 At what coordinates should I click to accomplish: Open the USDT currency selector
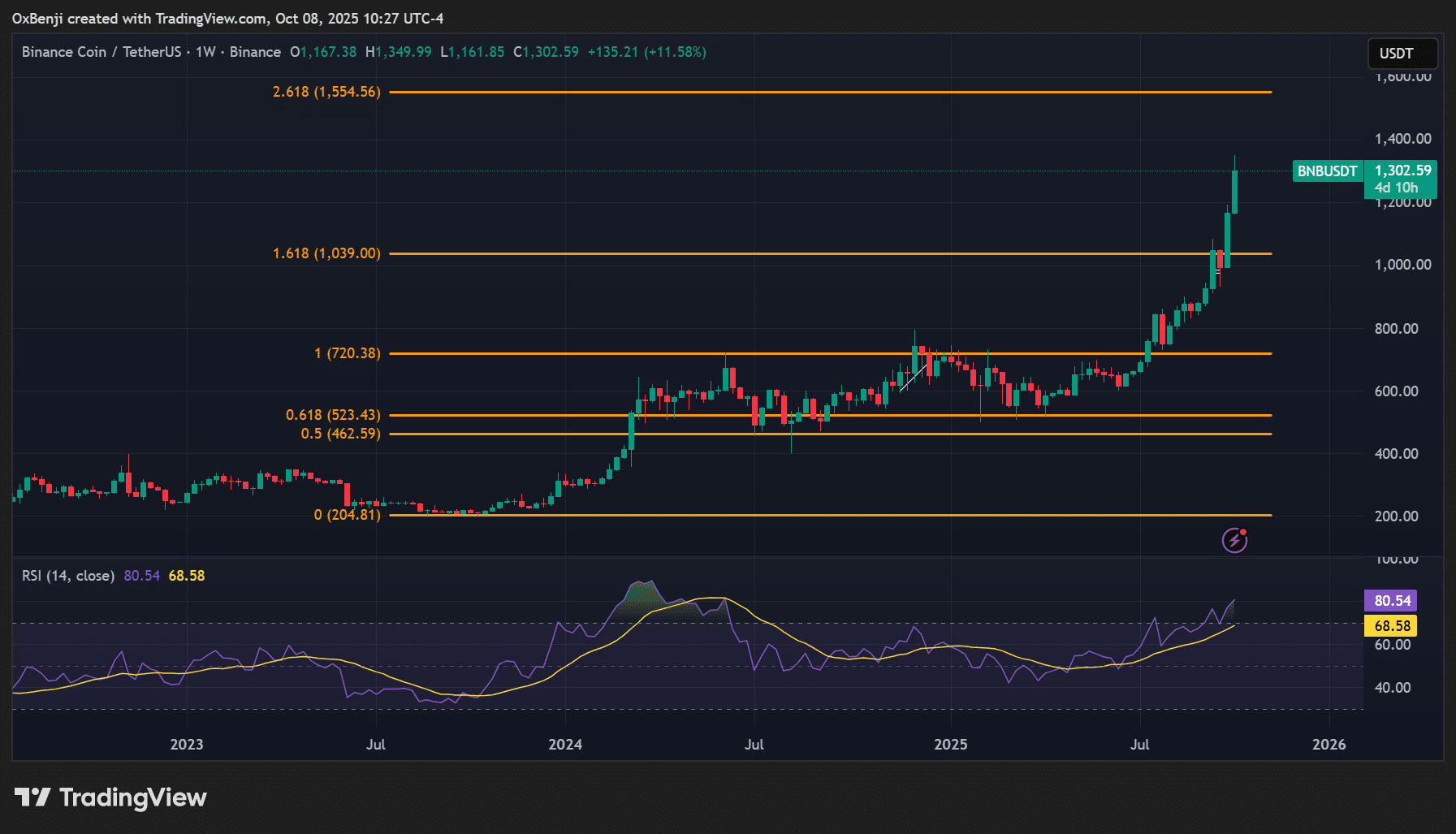pyautogui.click(x=1402, y=54)
